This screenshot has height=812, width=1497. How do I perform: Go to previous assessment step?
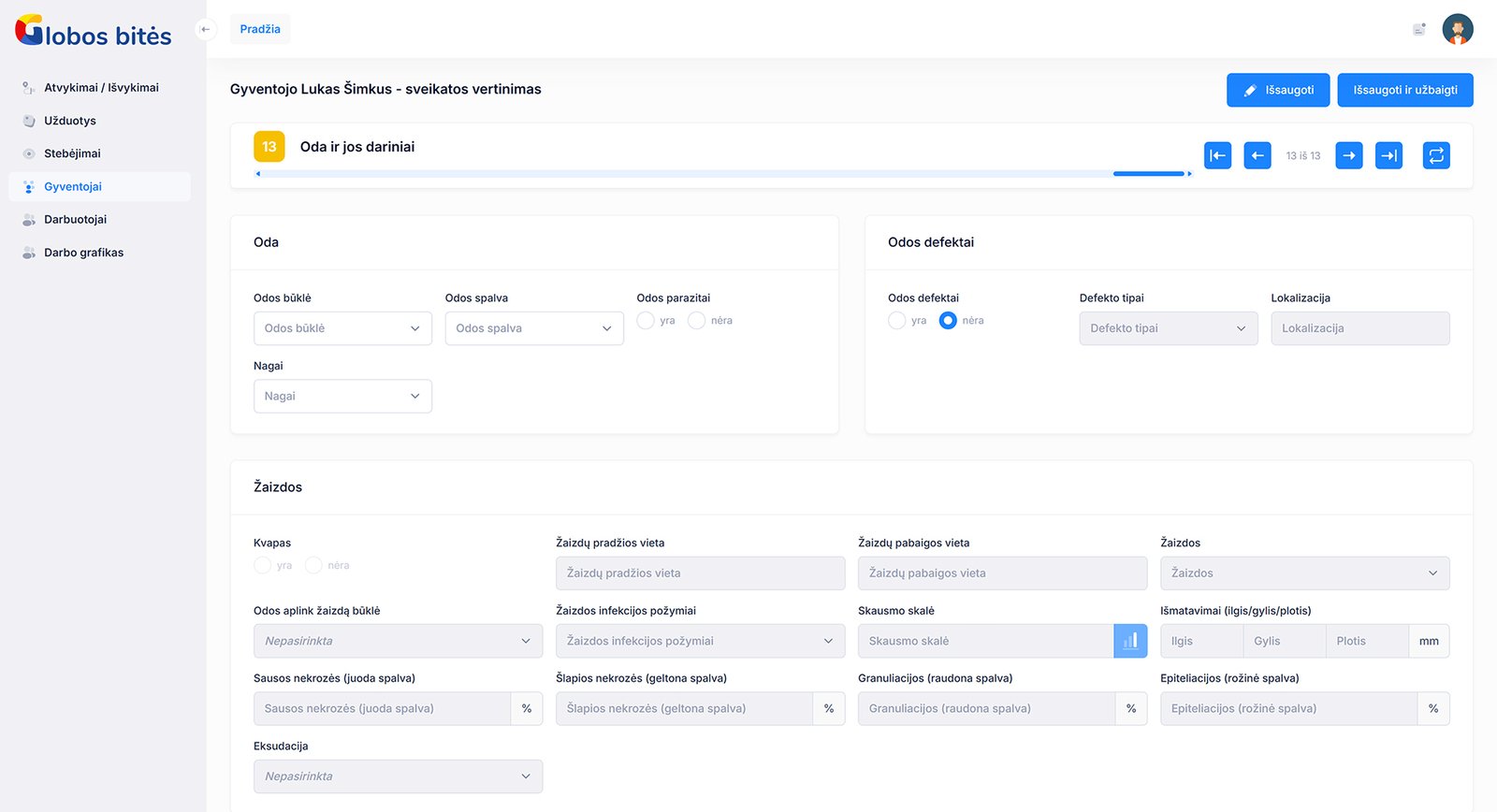(x=1257, y=155)
